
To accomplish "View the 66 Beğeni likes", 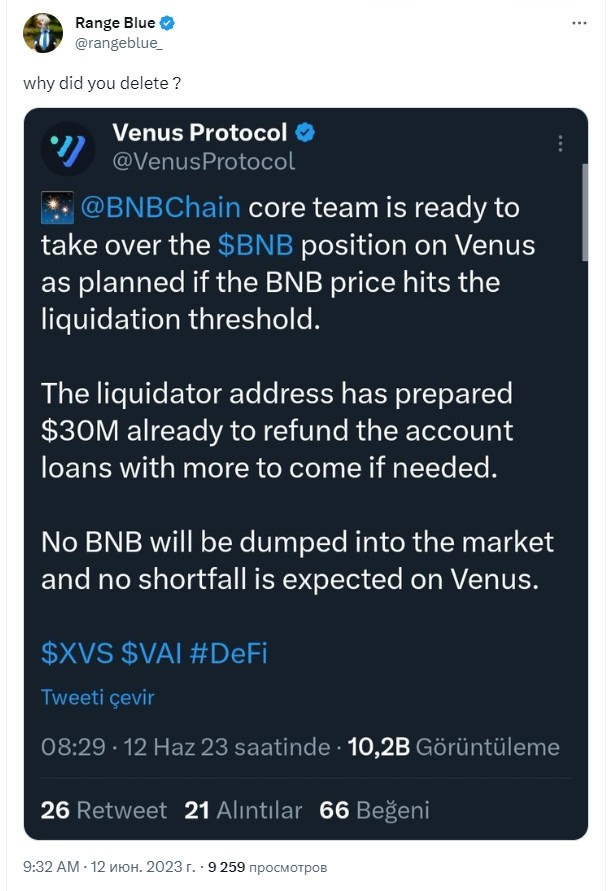I will (x=375, y=810).
